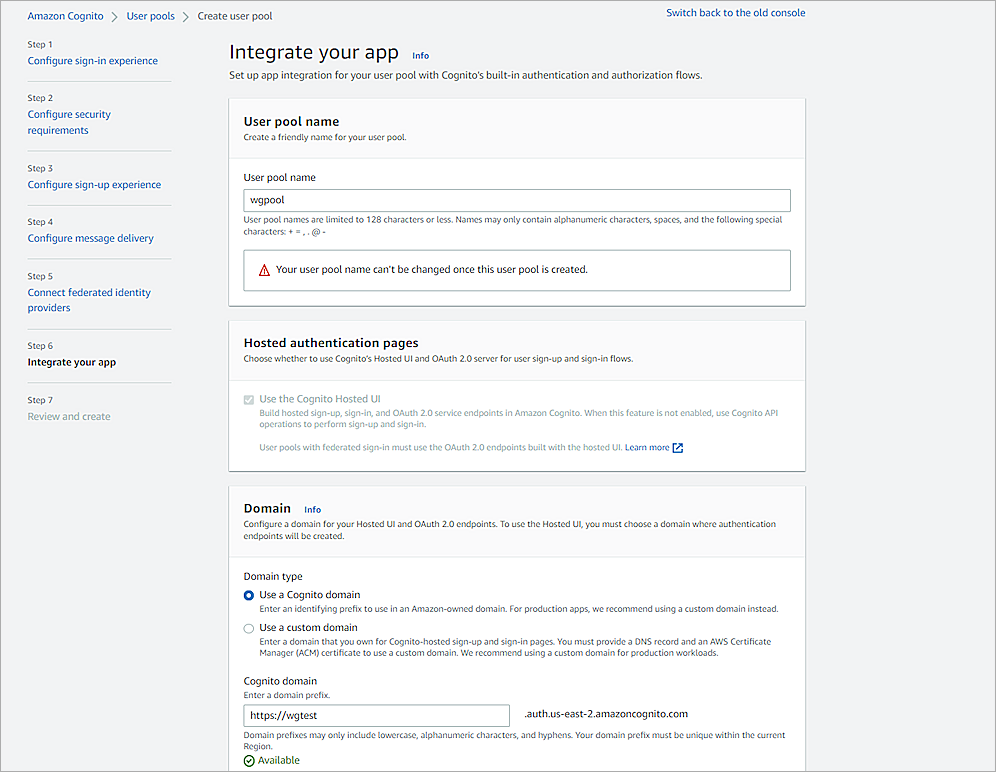Navigate to User pools via the breadcrumb
Image resolution: width=996 pixels, height=772 pixels.
pyautogui.click(x=150, y=16)
